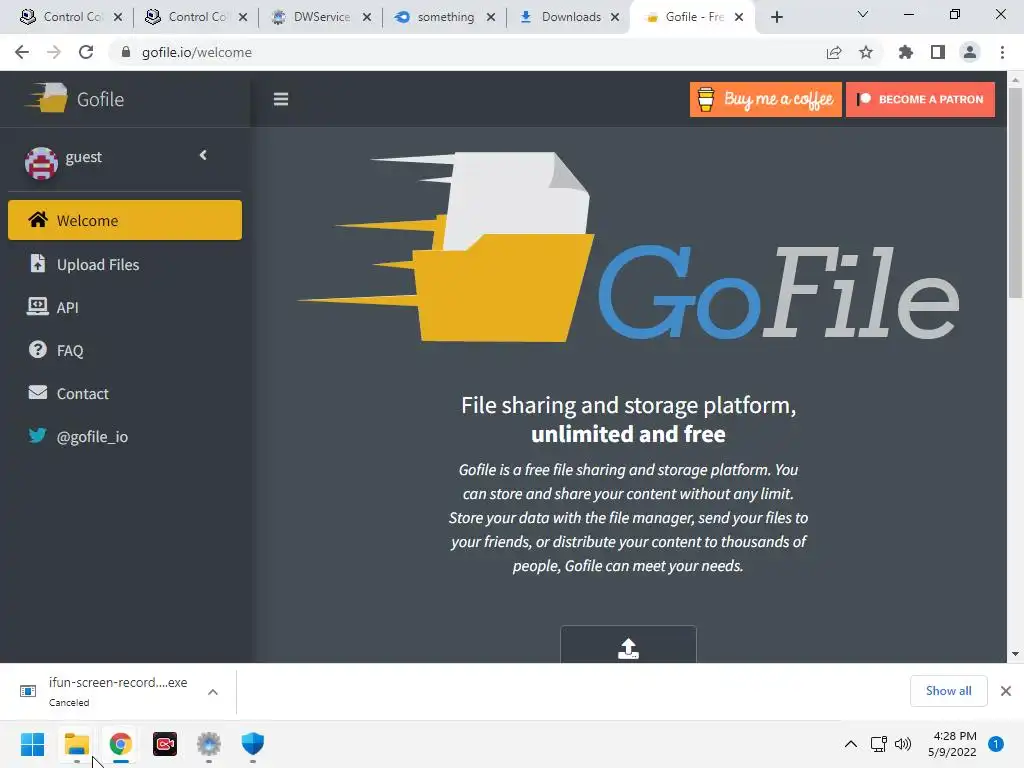Open the screen recorder taskbar icon
1024x768 pixels.
pos(165,744)
